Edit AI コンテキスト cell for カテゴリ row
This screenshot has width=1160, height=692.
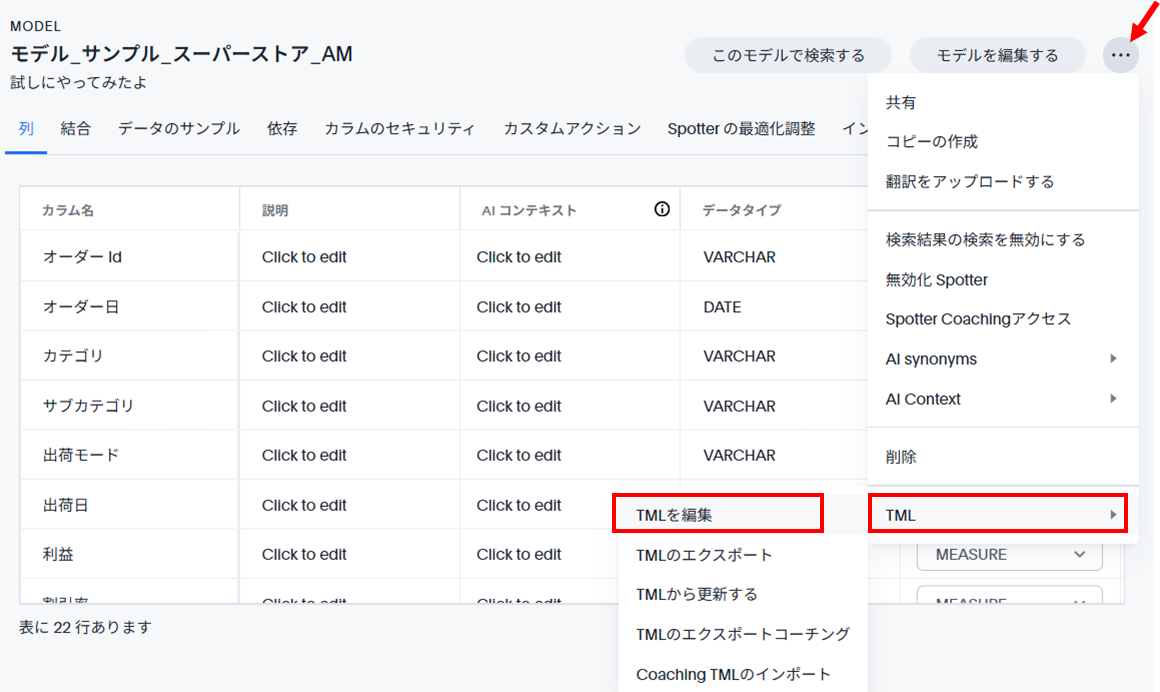click(x=519, y=356)
